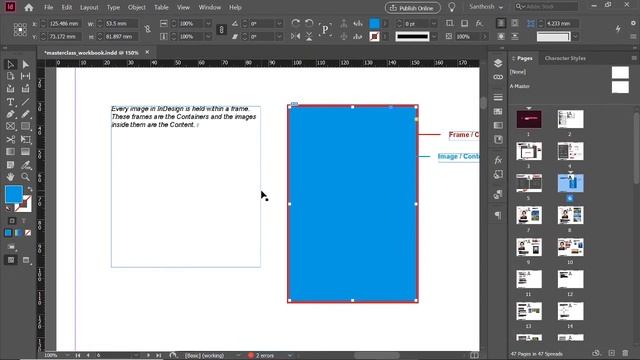640x360 pixels.
Task: Open the Layers panel icon
Action: pos(498,63)
